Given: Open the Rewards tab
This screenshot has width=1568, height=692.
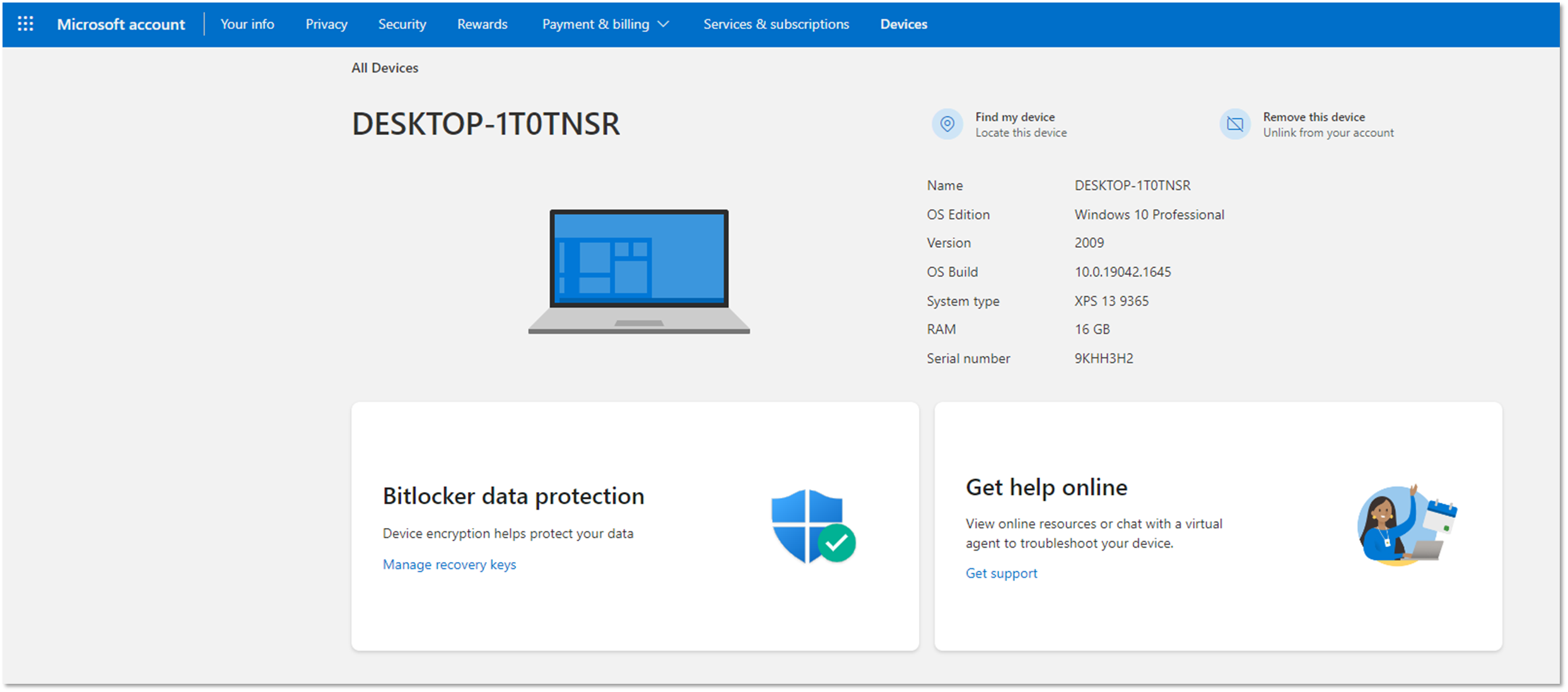Looking at the screenshot, I should 482,24.
